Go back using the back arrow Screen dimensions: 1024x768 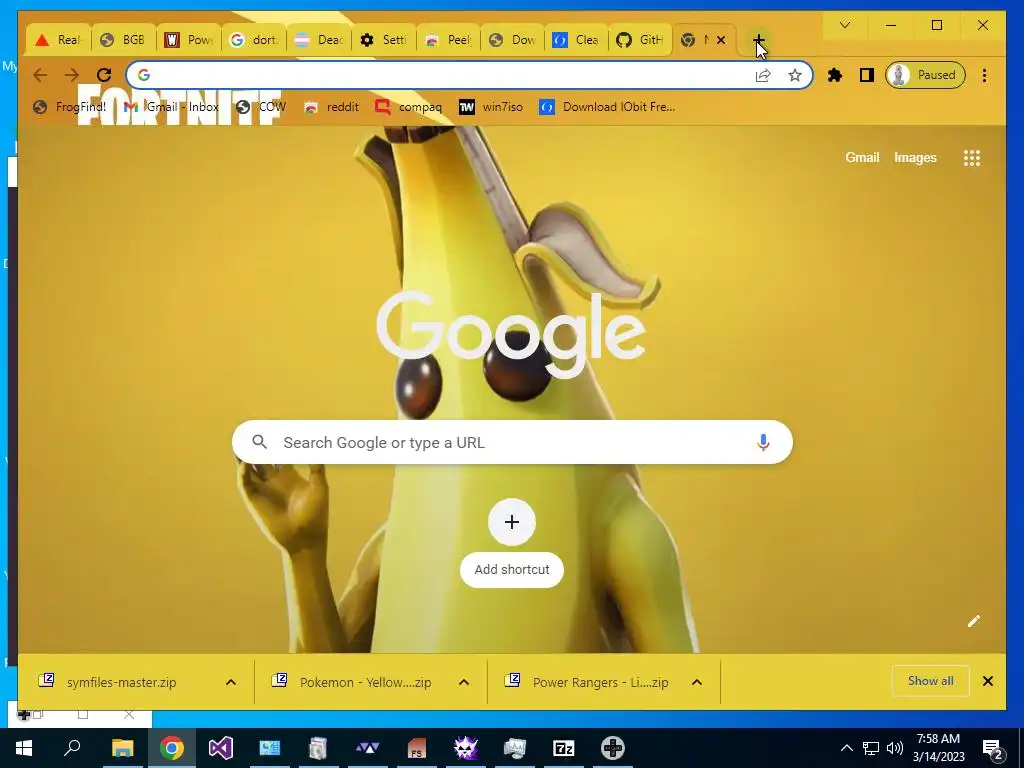point(40,75)
